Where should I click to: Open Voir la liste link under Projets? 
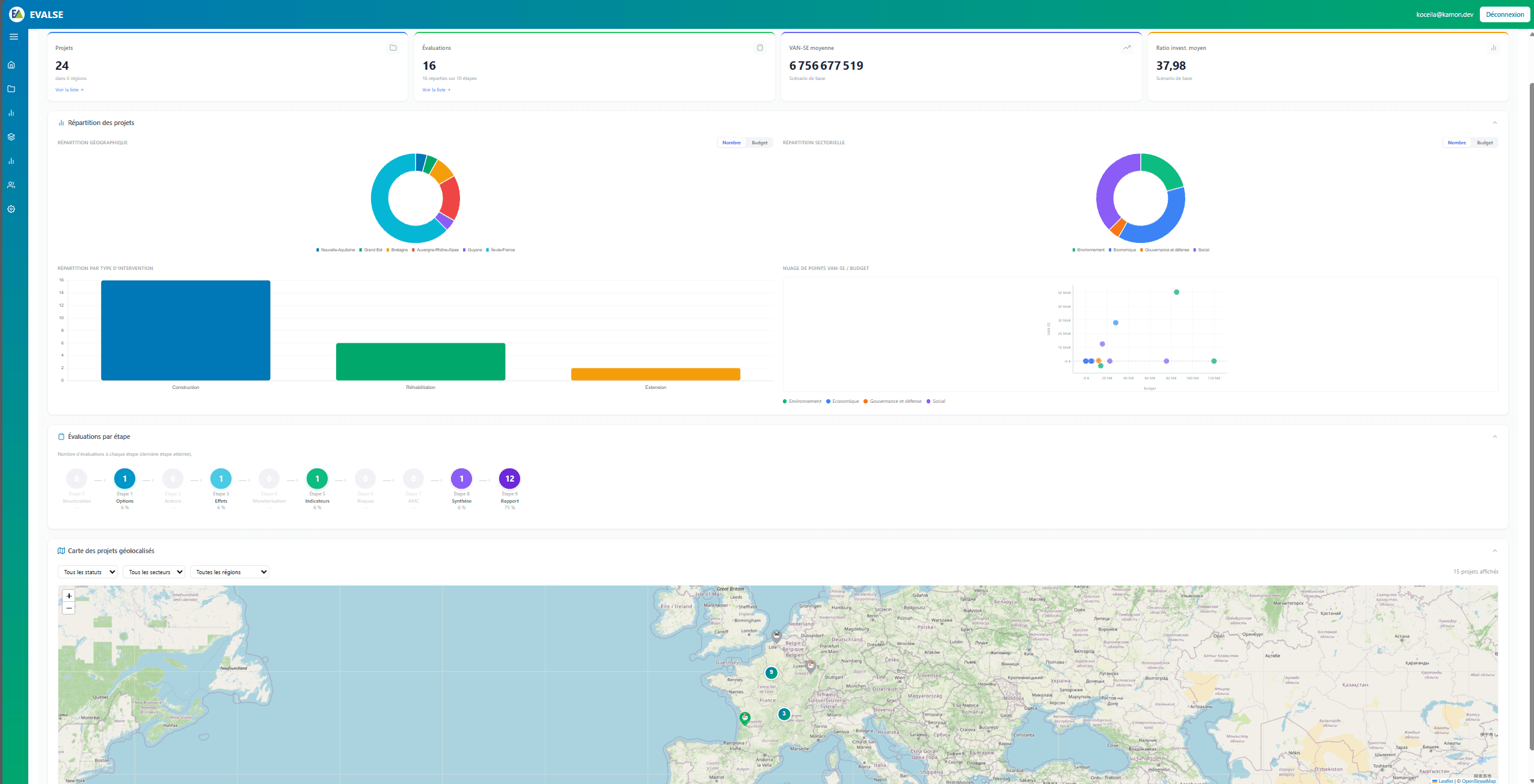[69, 90]
